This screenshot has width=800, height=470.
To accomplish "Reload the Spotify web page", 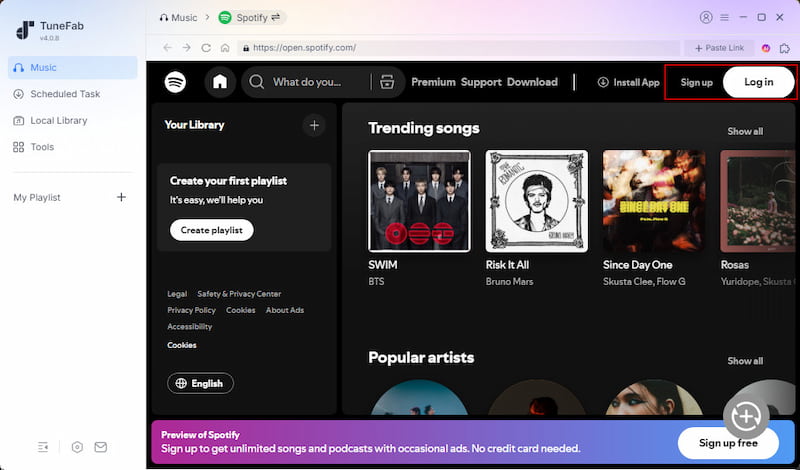I will (206, 47).
